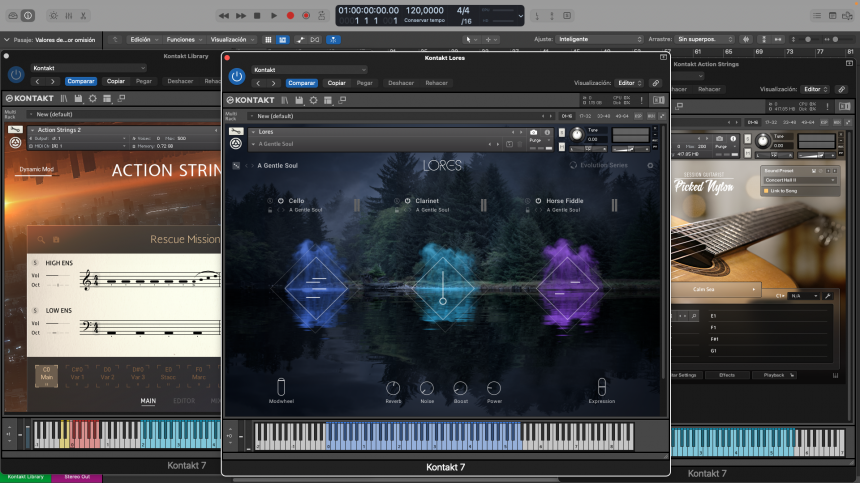Toggle the Link to Song checkbox
This screenshot has width=860, height=483.
[766, 191]
